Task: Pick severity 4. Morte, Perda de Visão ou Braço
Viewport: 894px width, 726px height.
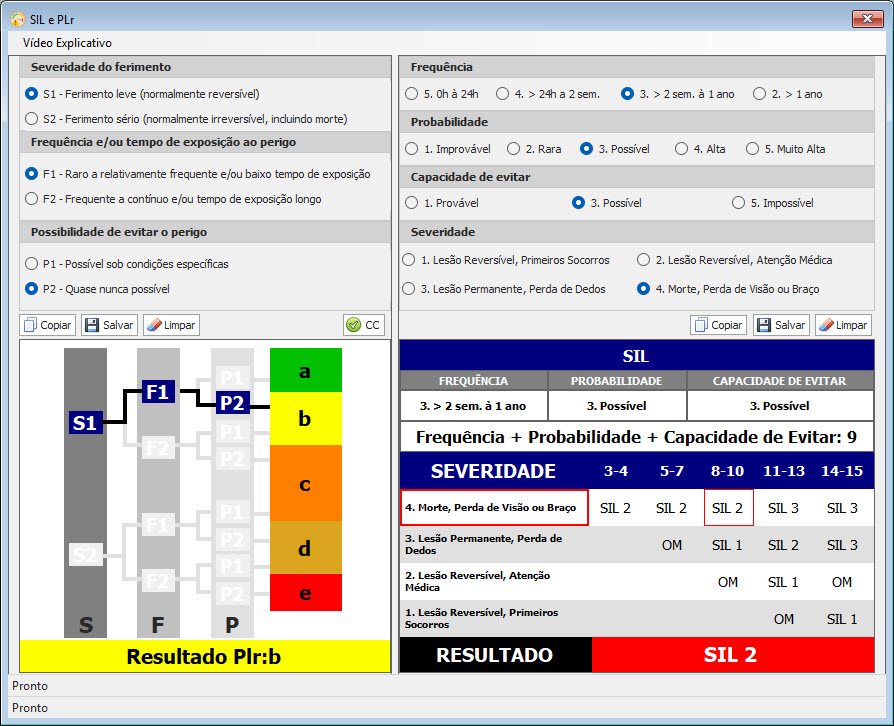Action: pos(728,289)
